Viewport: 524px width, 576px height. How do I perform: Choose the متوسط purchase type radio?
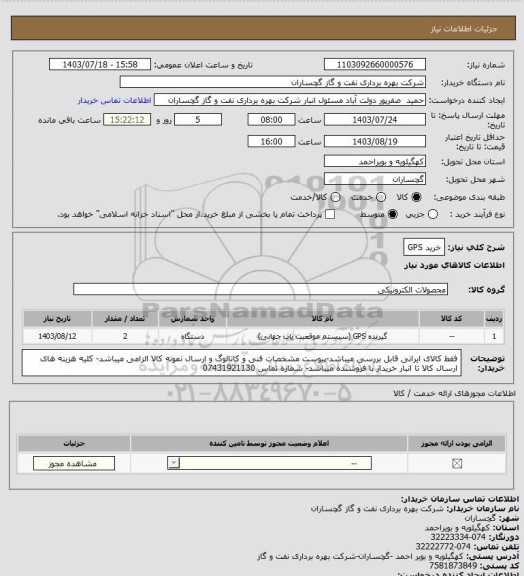[x=393, y=214]
